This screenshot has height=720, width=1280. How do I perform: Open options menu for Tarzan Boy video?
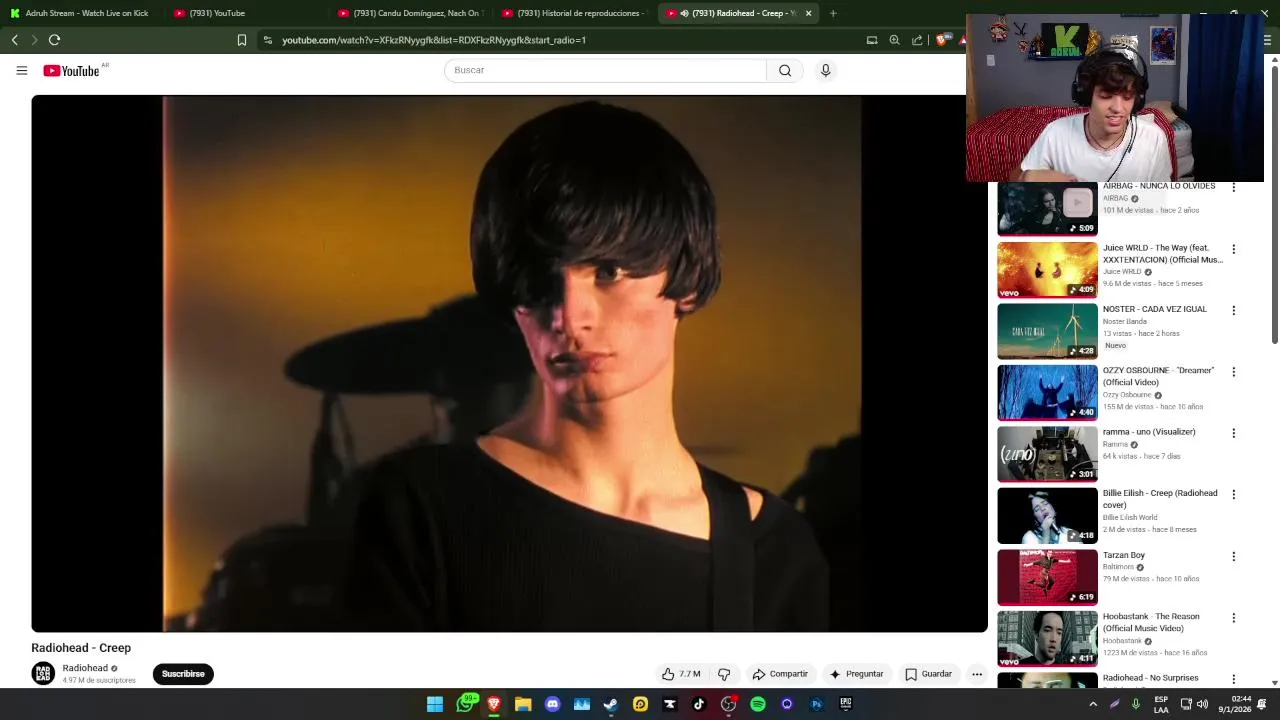point(1233,556)
